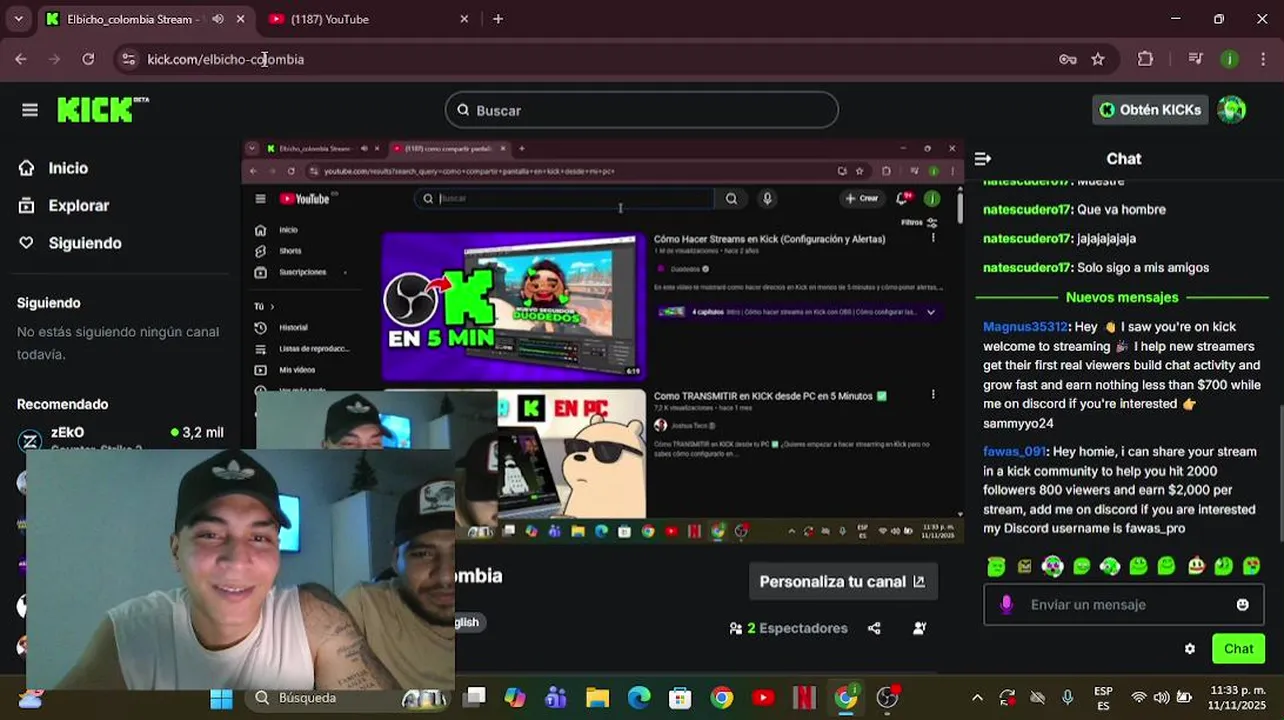Type field: click Enviar un mensaje box

point(1123,605)
